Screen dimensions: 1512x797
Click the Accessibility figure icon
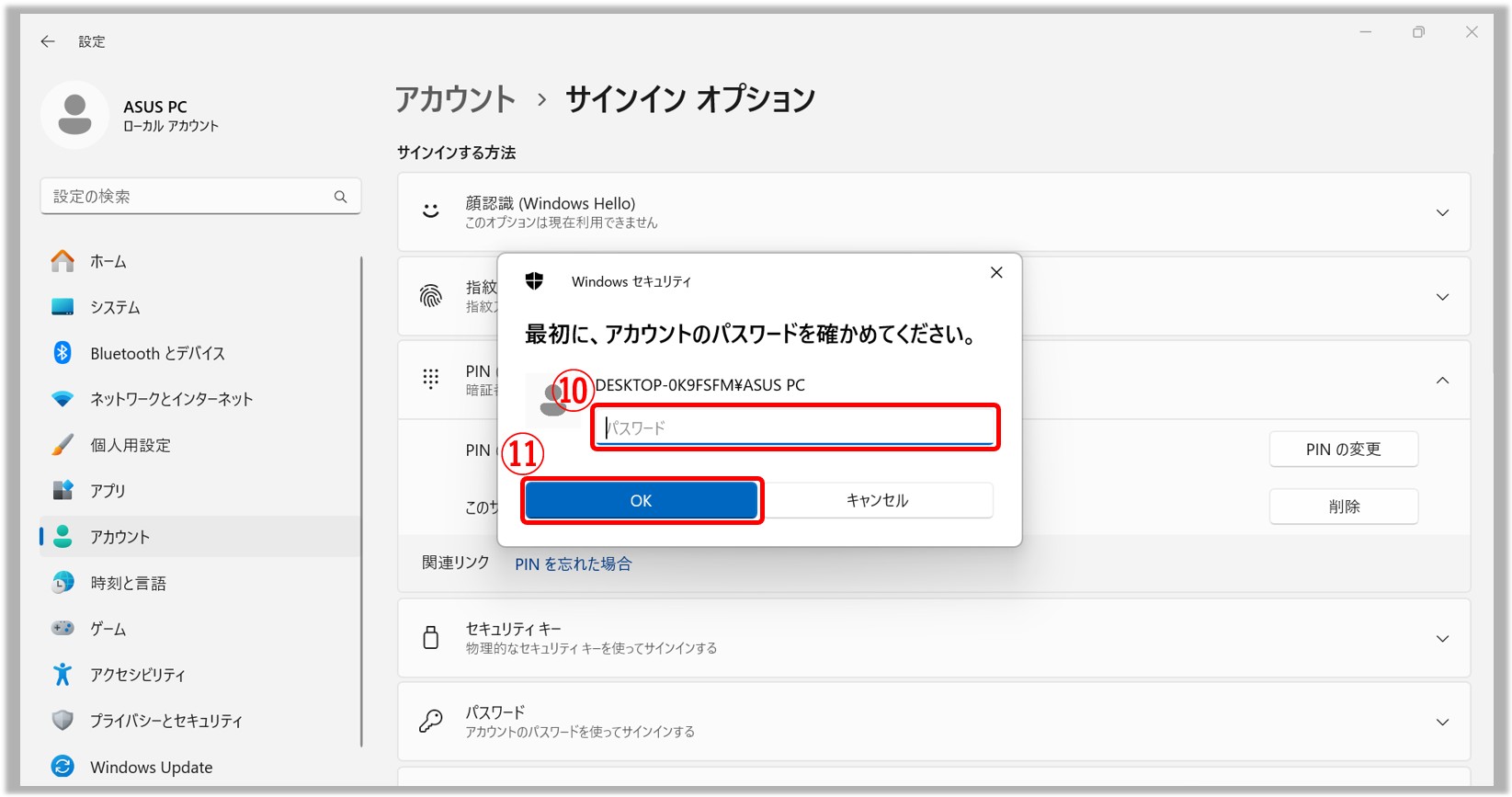[63, 675]
